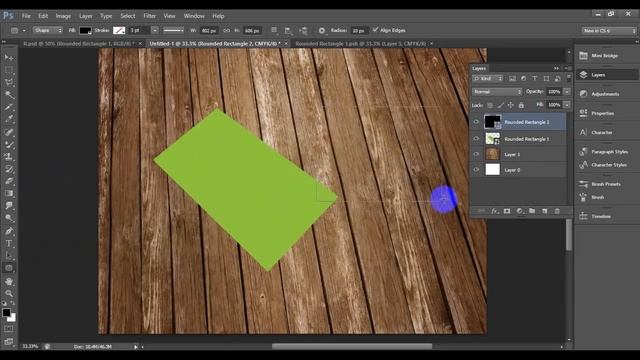The height and width of the screenshot is (360, 640).
Task: Link shape width and height
Action: pyautogui.click(x=226, y=31)
